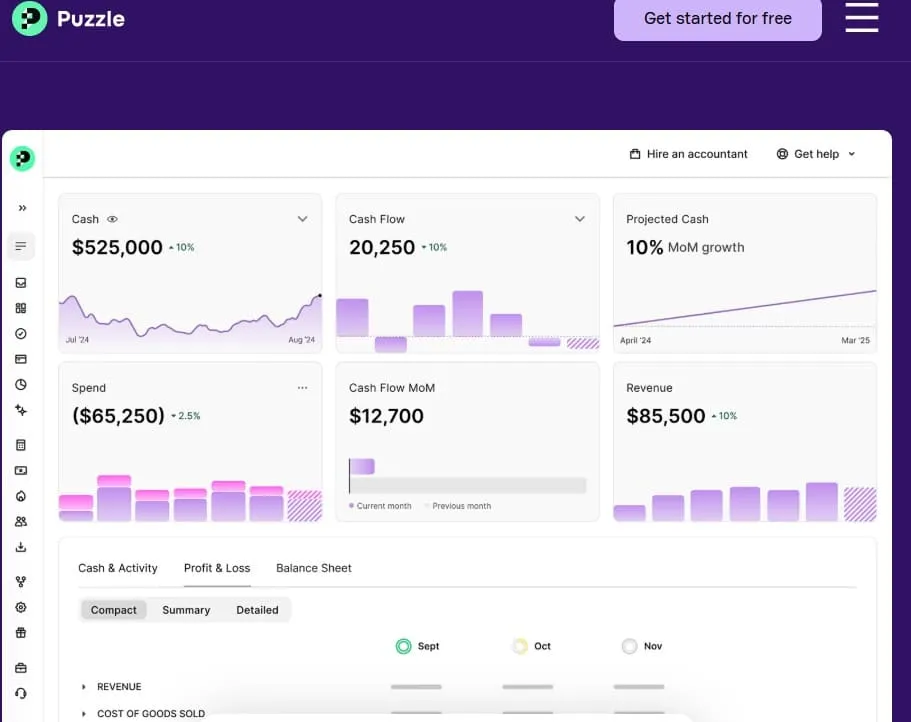Click the download icon in the sidebar
911x722 pixels.
(21, 546)
